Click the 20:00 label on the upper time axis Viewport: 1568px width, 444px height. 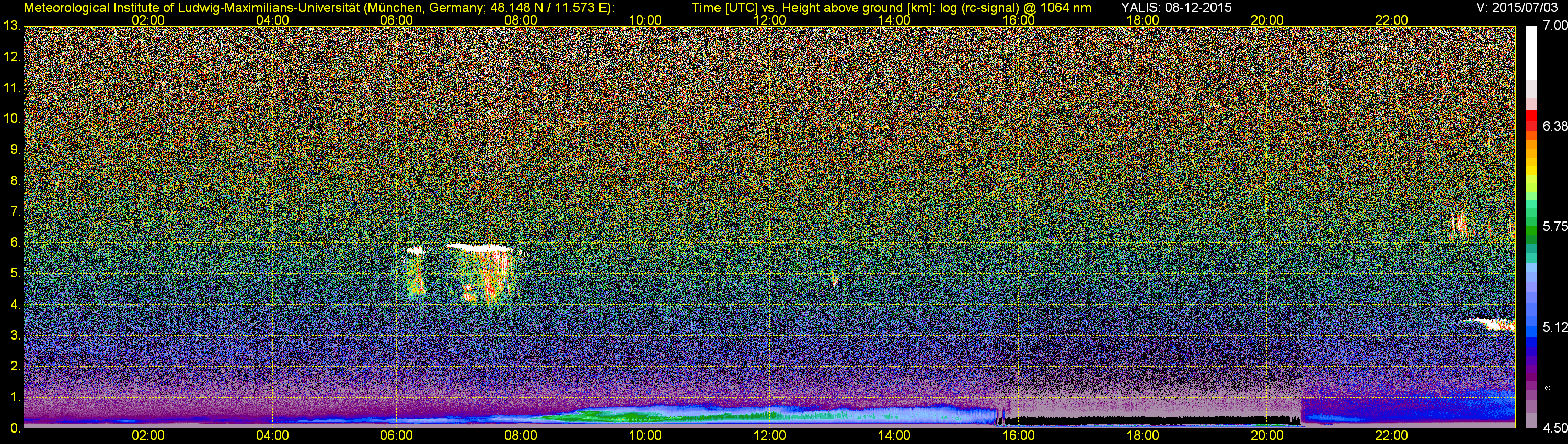(1267, 20)
